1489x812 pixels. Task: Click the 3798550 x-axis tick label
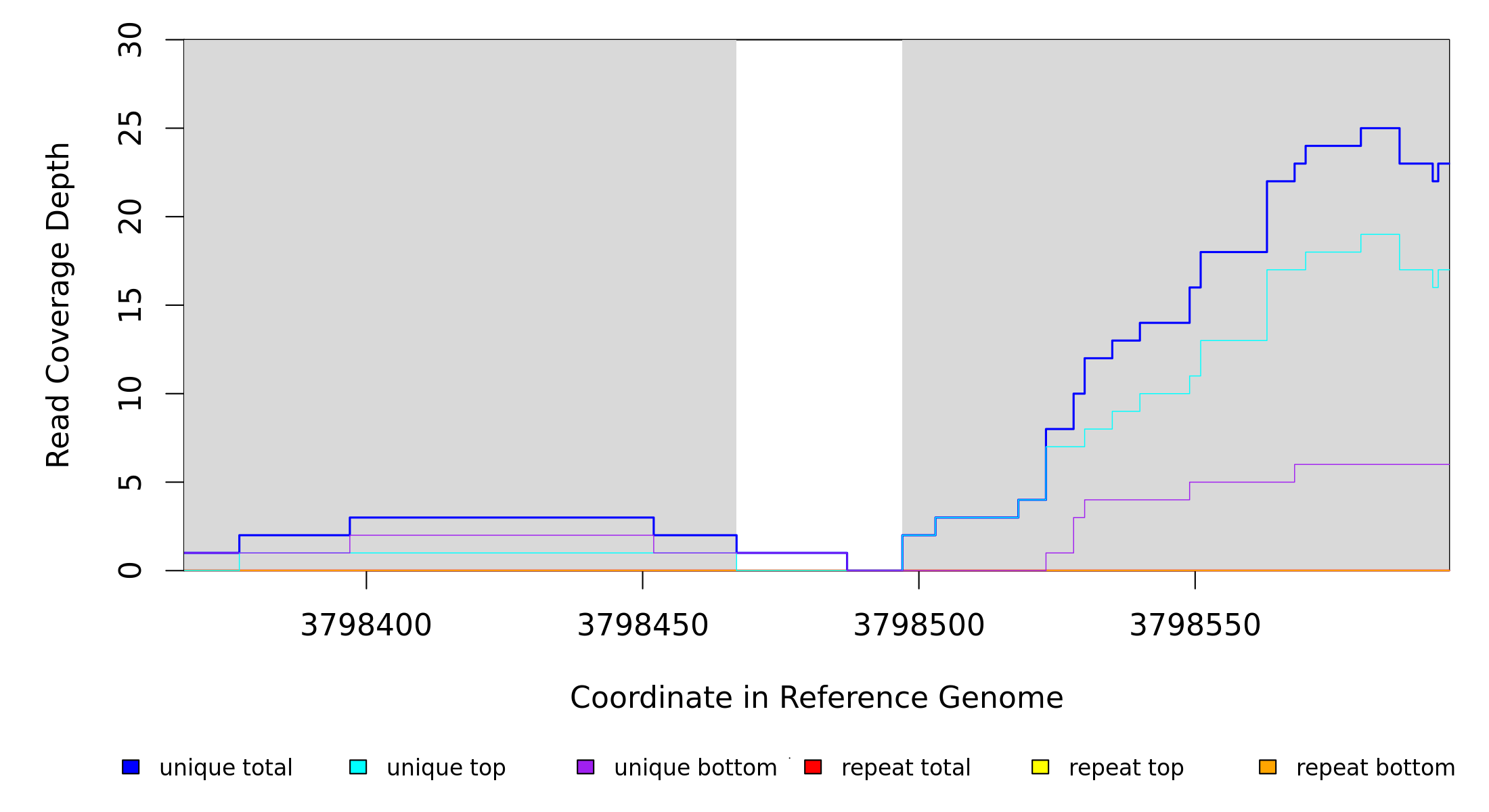pyautogui.click(x=1195, y=625)
